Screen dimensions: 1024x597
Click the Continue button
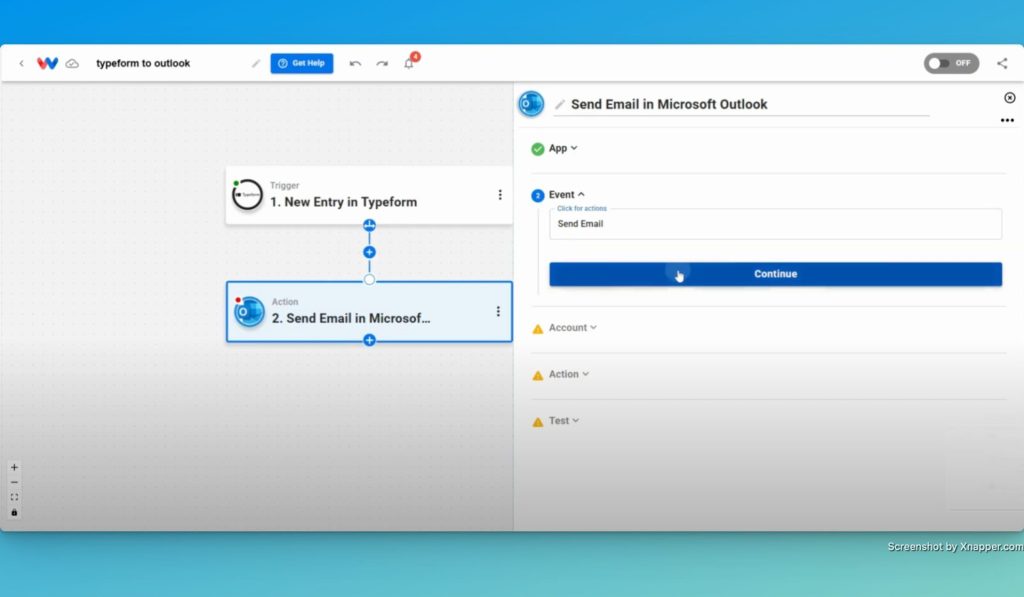click(x=775, y=274)
